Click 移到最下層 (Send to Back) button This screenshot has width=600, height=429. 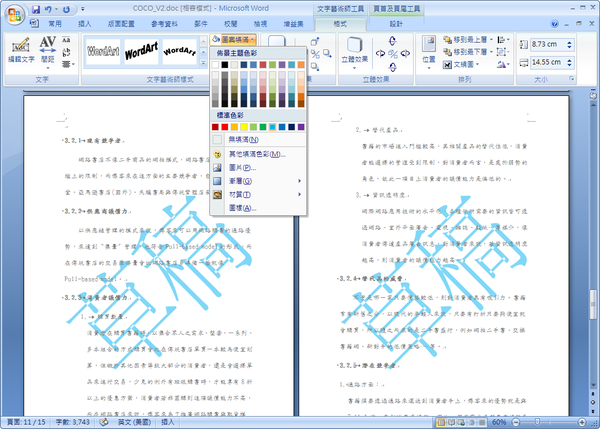[x=468, y=52]
